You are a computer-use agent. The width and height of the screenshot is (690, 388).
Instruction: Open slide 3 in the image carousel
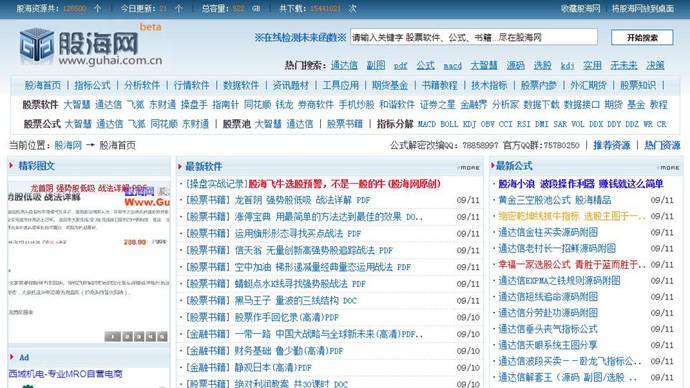[139, 337]
